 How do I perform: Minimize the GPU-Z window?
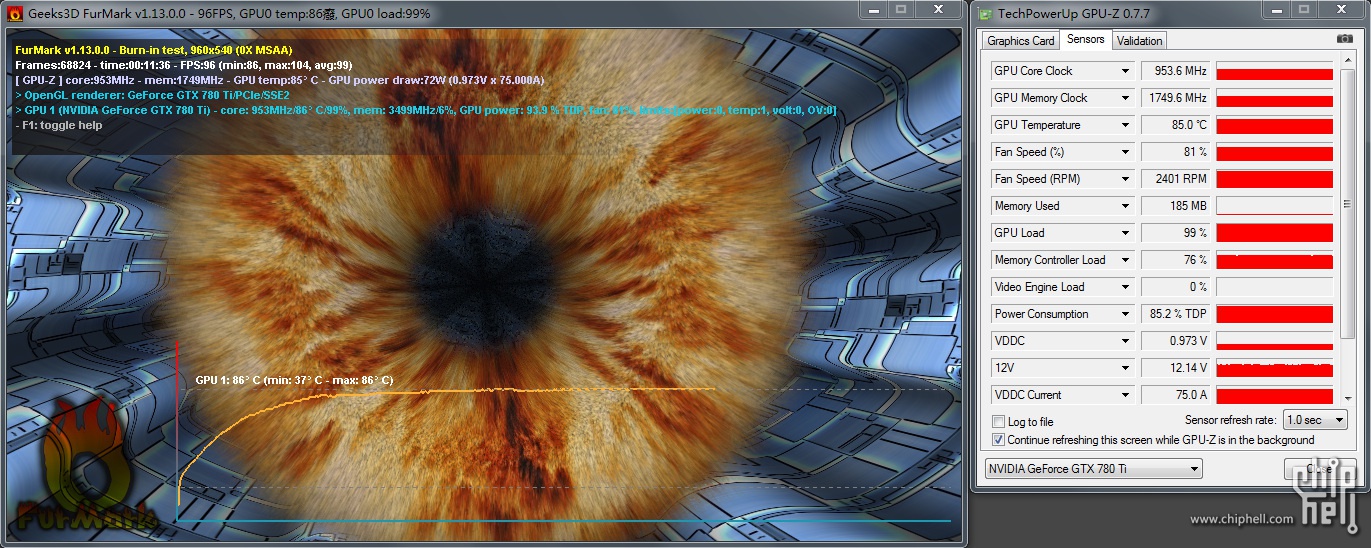(1274, 9)
